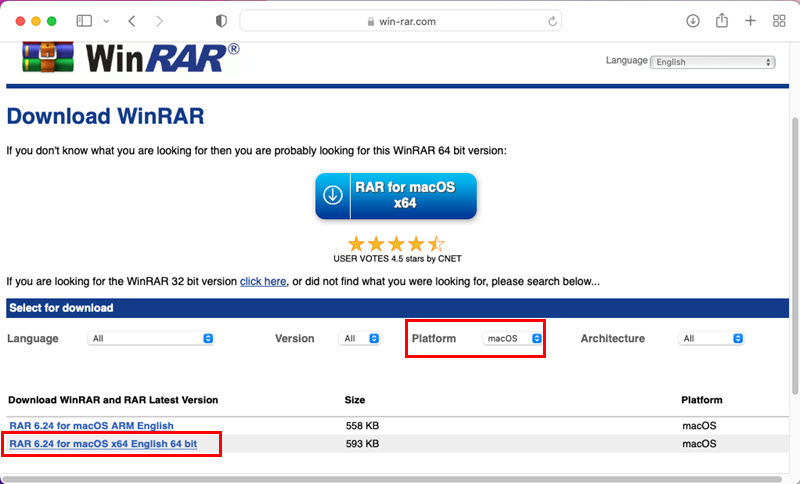Open a new tab with plus icon
The height and width of the screenshot is (484, 800).
click(750, 21)
